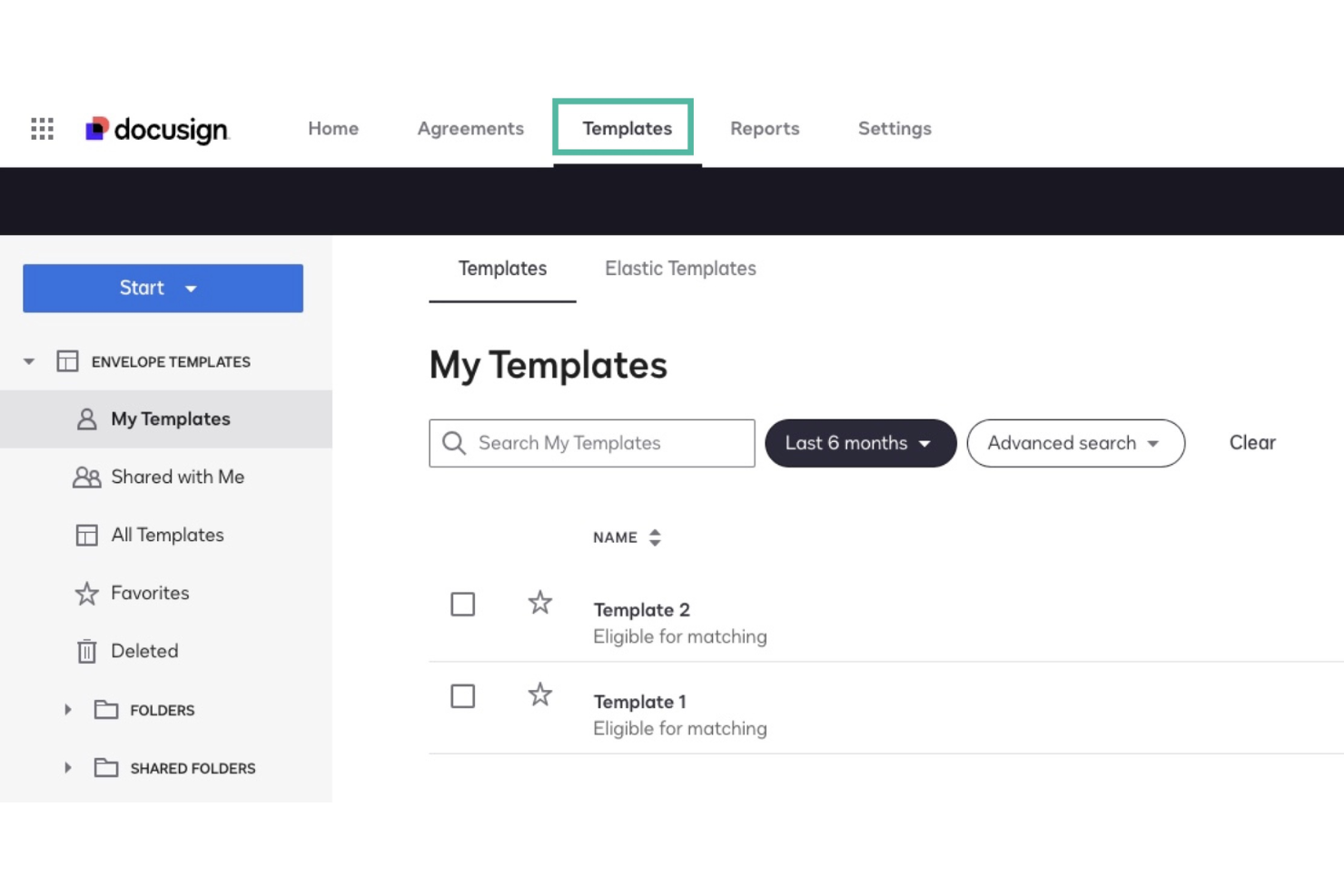The width and height of the screenshot is (1344, 896).
Task: Select My Templates in sidebar
Action: click(x=166, y=418)
